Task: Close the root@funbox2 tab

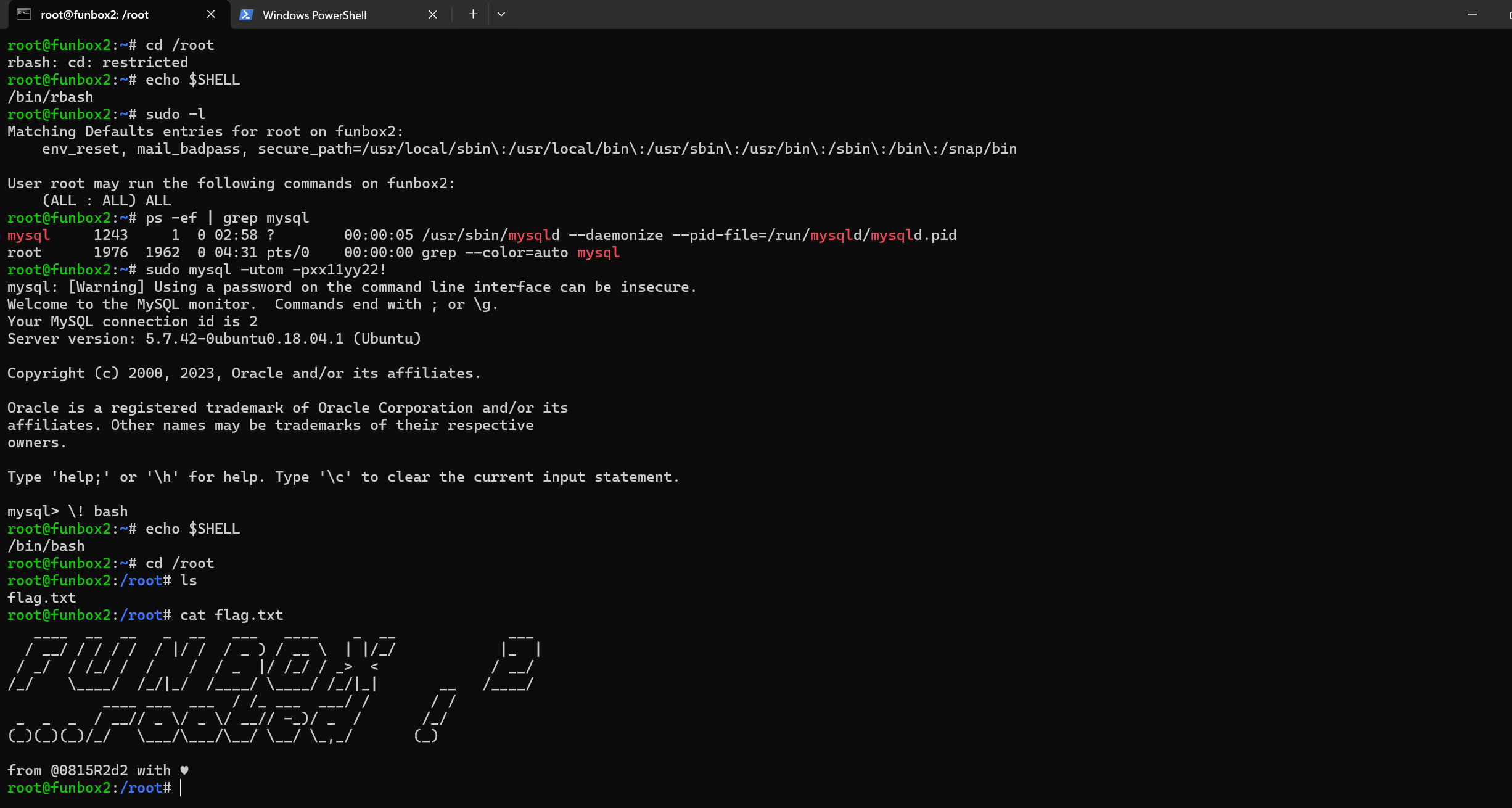Action: (211, 14)
